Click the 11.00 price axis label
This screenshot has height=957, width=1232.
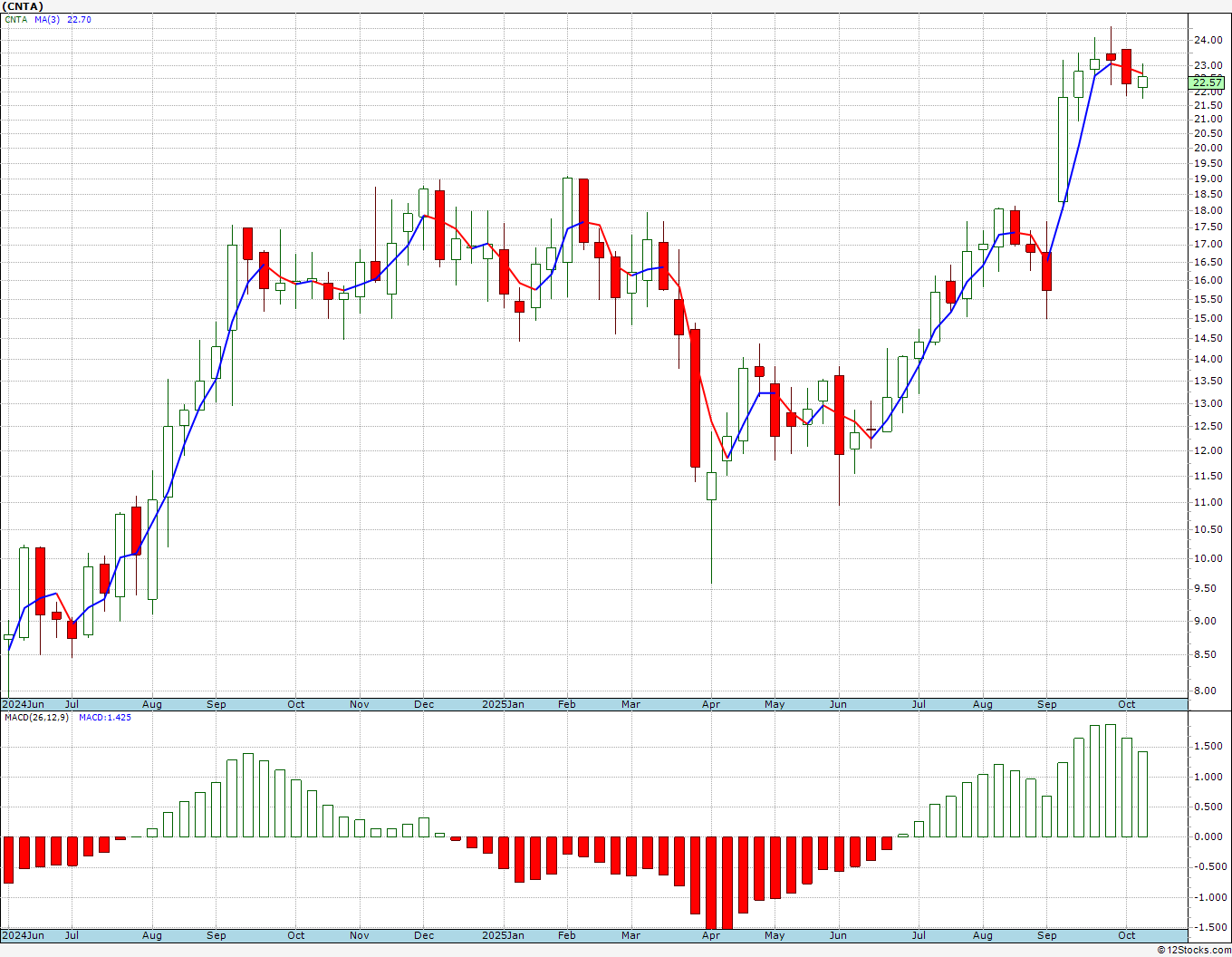[x=1208, y=502]
